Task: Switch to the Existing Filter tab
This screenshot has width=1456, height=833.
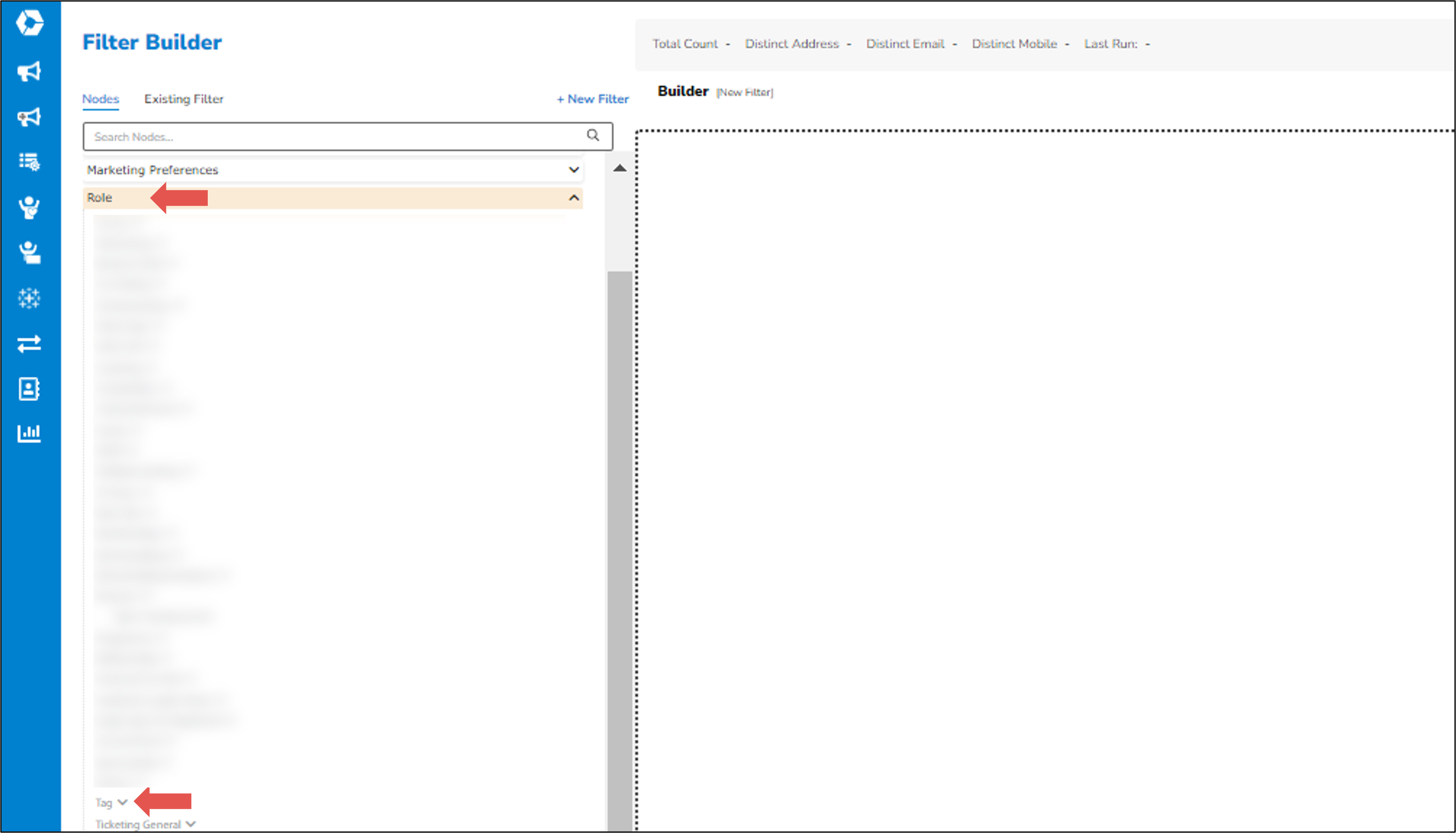Action: [184, 99]
